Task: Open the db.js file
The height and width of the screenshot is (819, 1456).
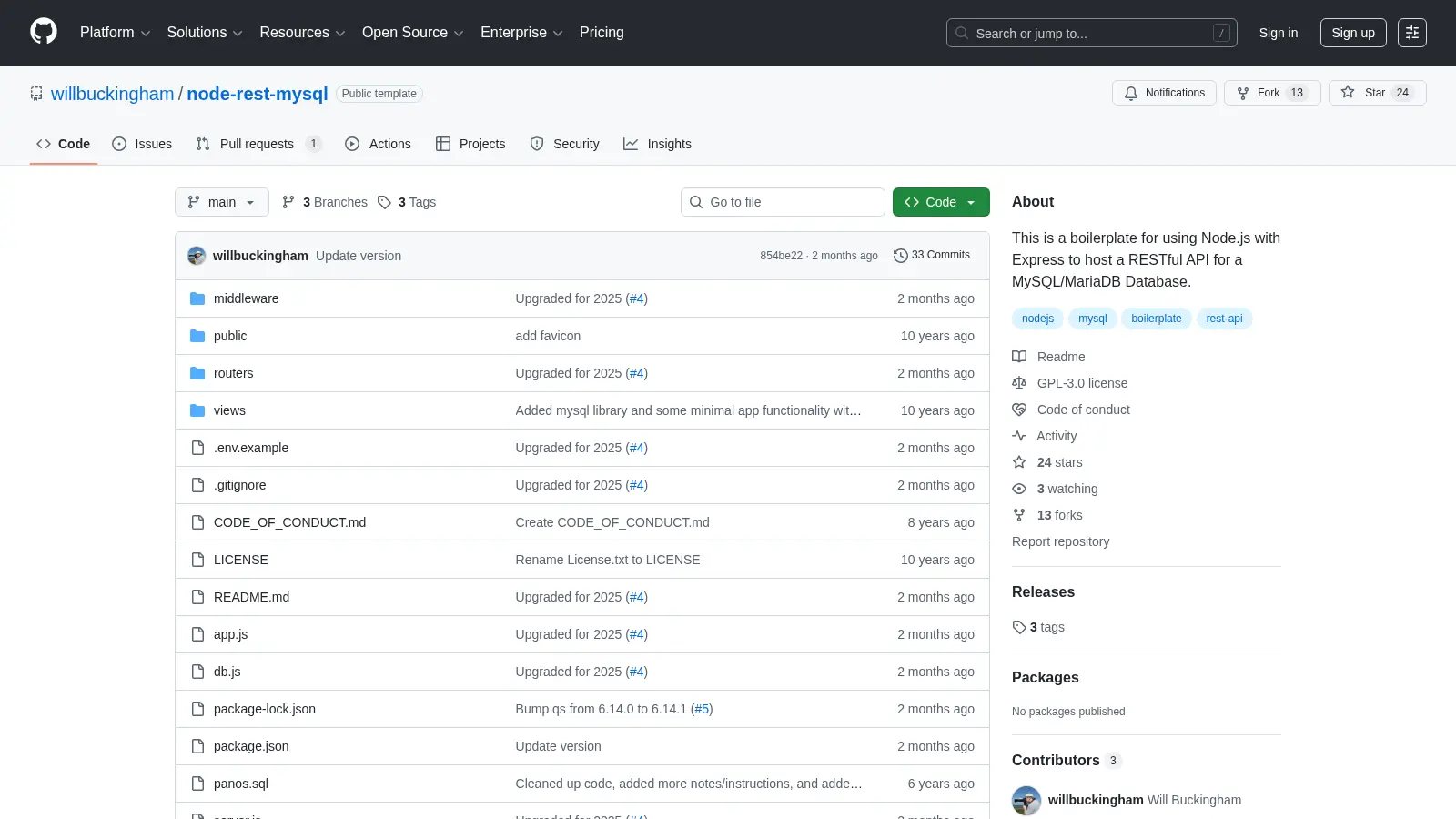Action: click(x=227, y=672)
